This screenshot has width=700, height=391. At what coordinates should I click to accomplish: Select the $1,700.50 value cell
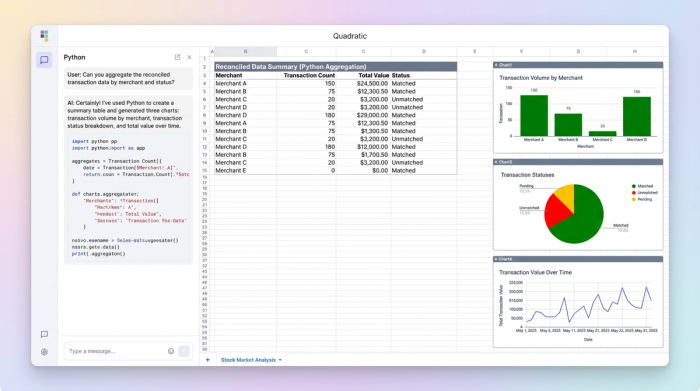click(x=363, y=155)
